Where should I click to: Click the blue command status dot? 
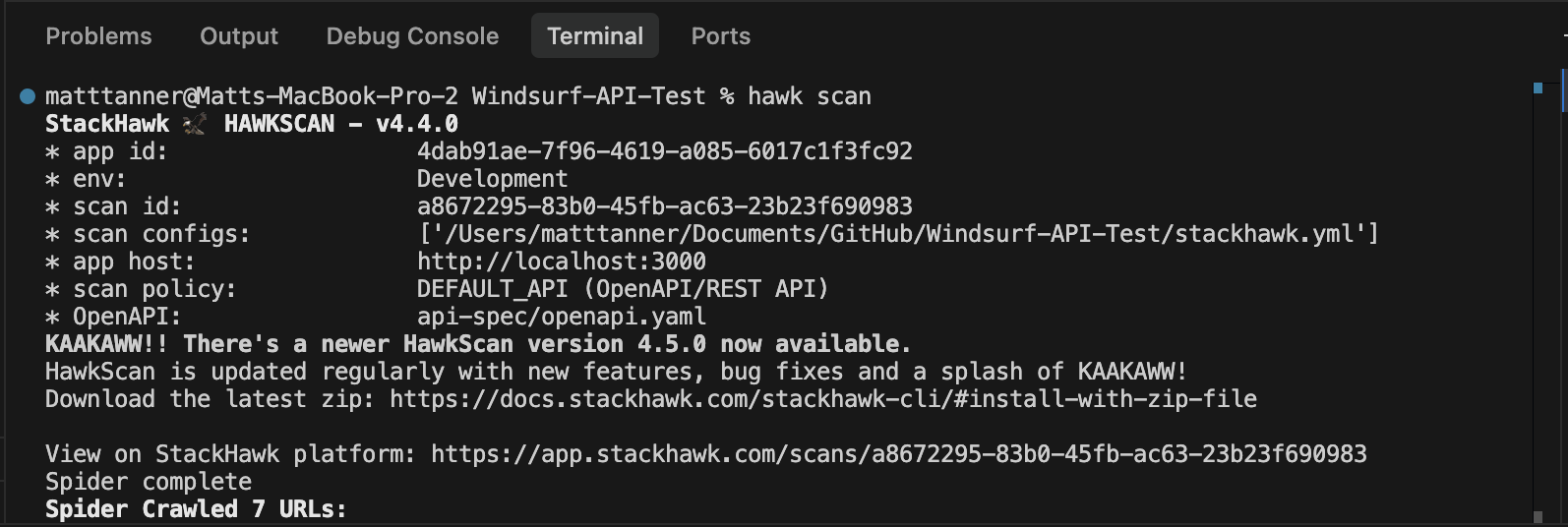[x=28, y=96]
